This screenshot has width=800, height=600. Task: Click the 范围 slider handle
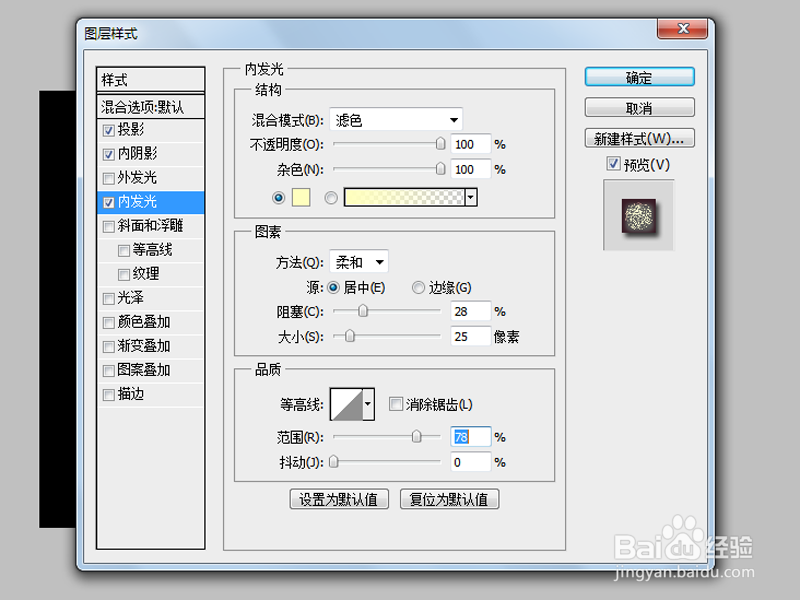417,436
